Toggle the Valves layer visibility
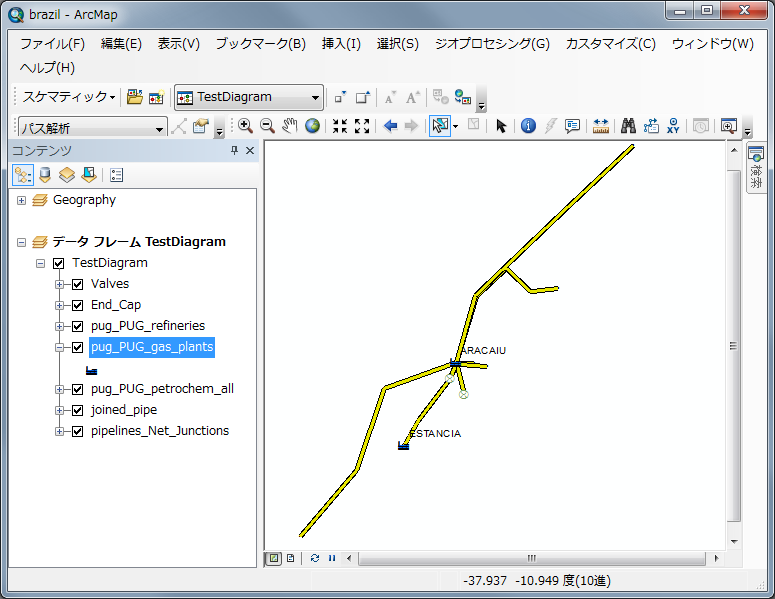Image resolution: width=775 pixels, height=599 pixels. pos(77,284)
